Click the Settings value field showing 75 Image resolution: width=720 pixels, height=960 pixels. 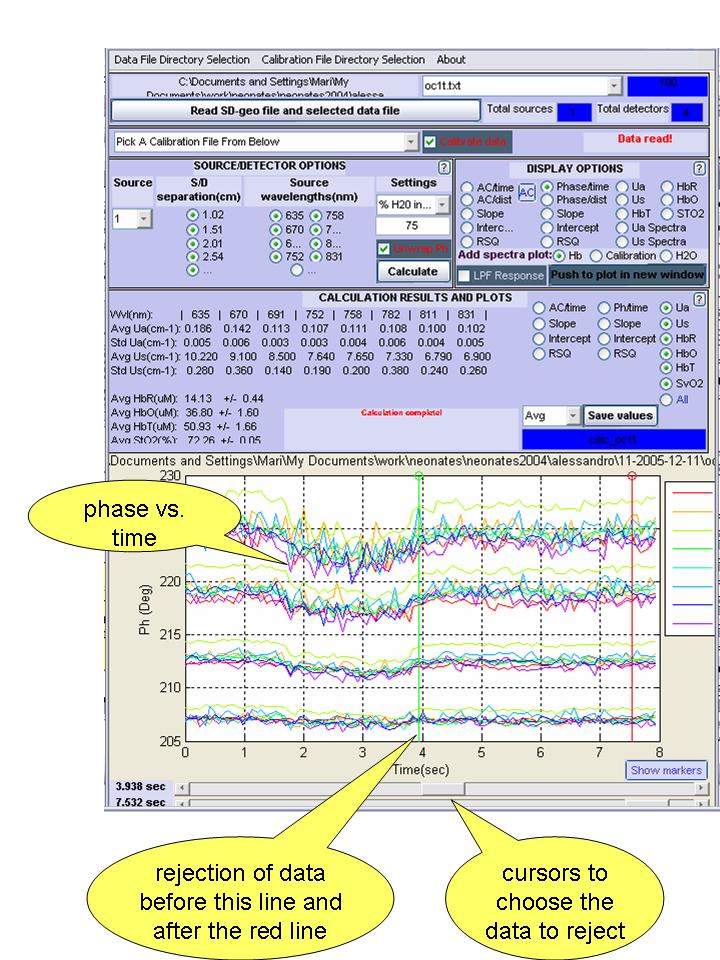pyautogui.click(x=413, y=226)
